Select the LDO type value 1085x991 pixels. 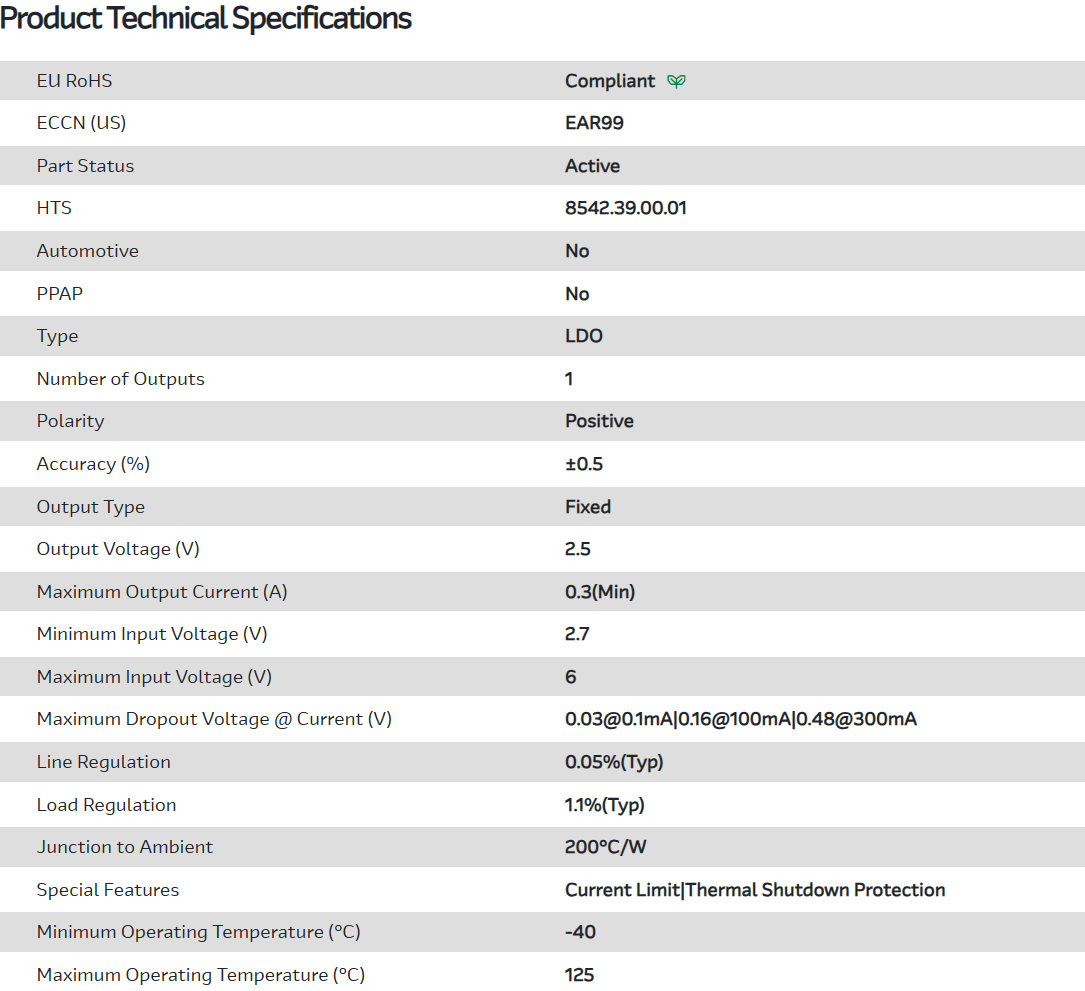(584, 336)
